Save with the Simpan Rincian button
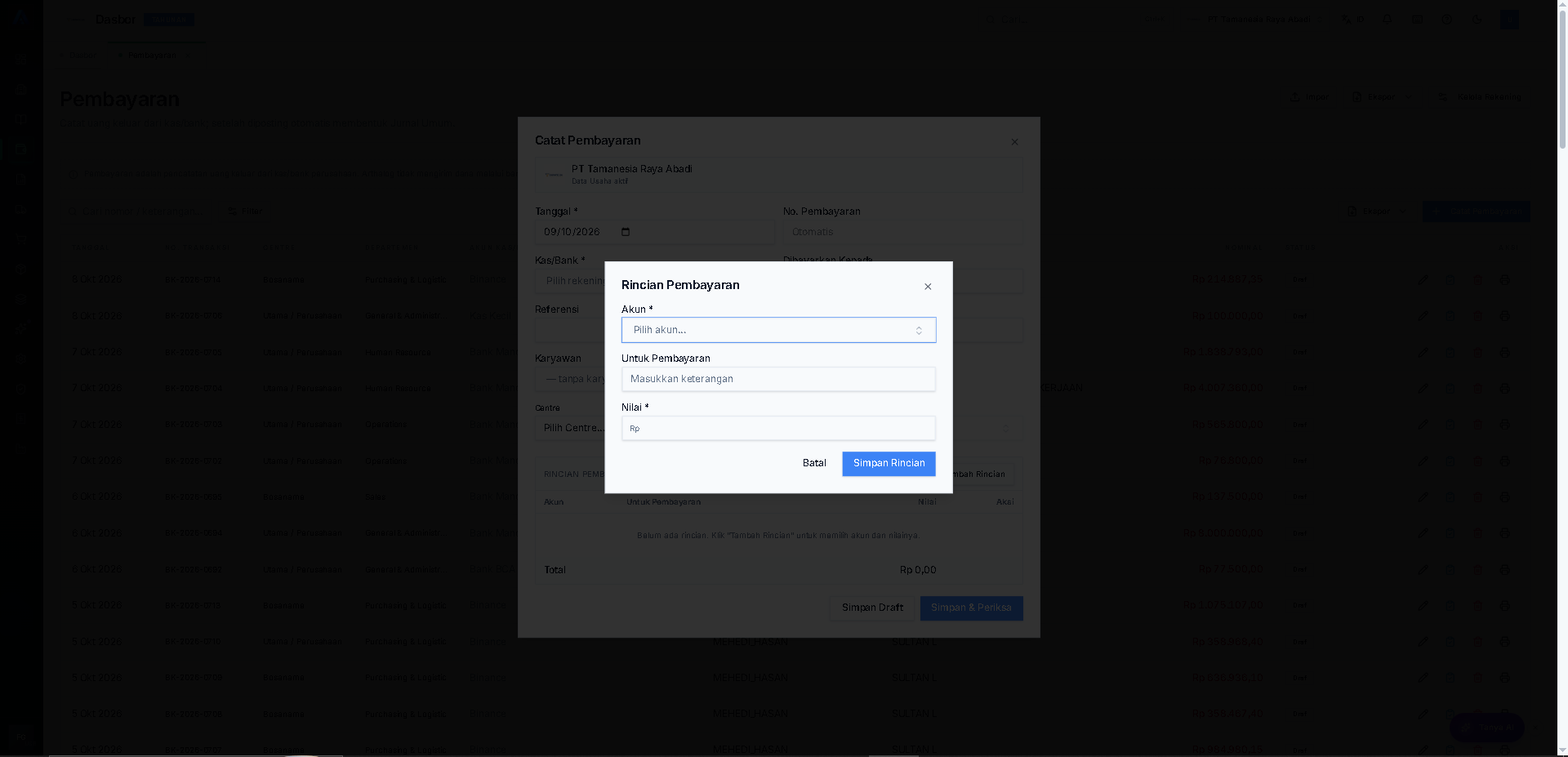1568x757 pixels. tap(889, 463)
